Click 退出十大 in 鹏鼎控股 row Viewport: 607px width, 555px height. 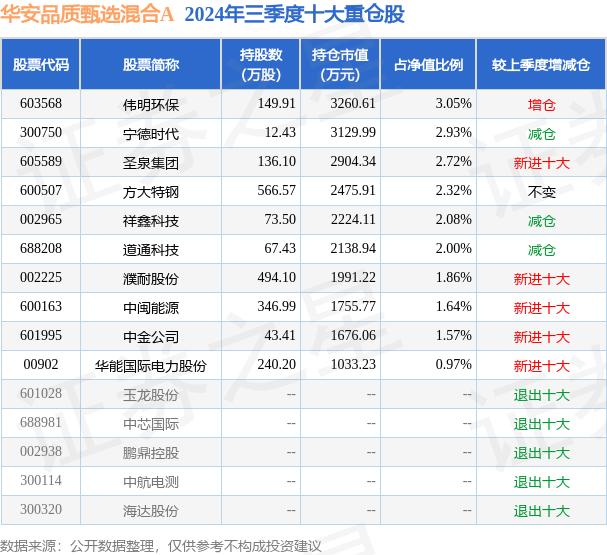click(x=541, y=453)
